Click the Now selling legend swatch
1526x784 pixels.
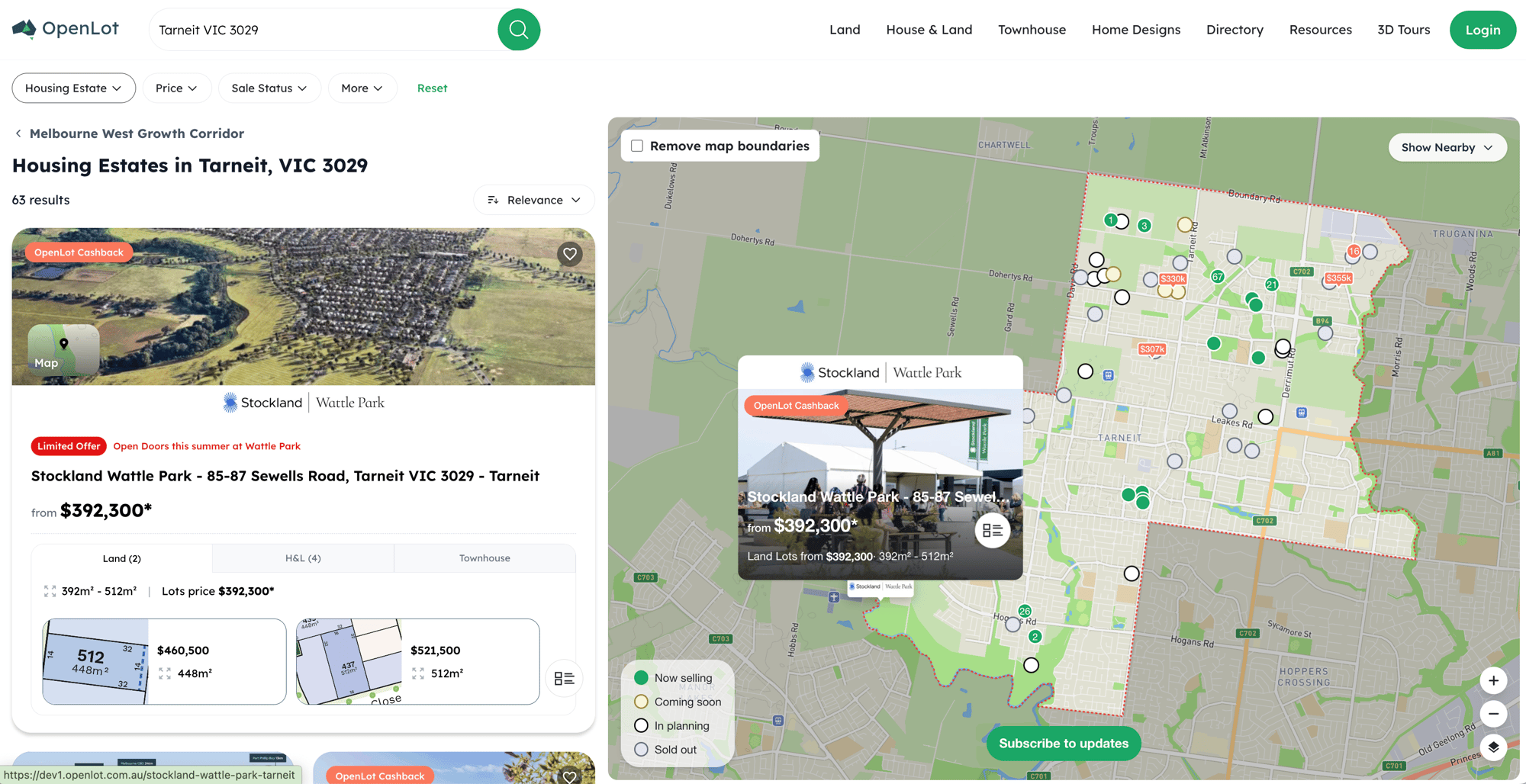point(641,678)
